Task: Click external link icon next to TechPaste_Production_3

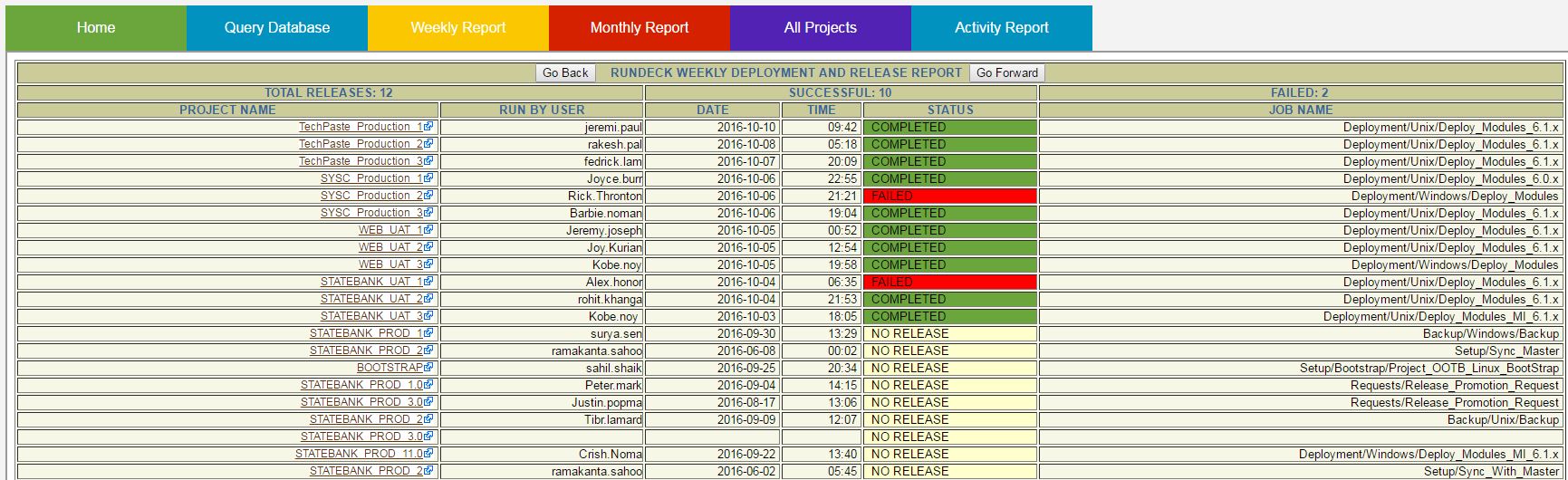Action: (428, 161)
